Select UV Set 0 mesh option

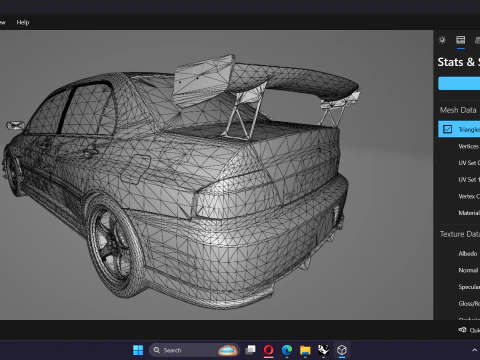tap(469, 163)
